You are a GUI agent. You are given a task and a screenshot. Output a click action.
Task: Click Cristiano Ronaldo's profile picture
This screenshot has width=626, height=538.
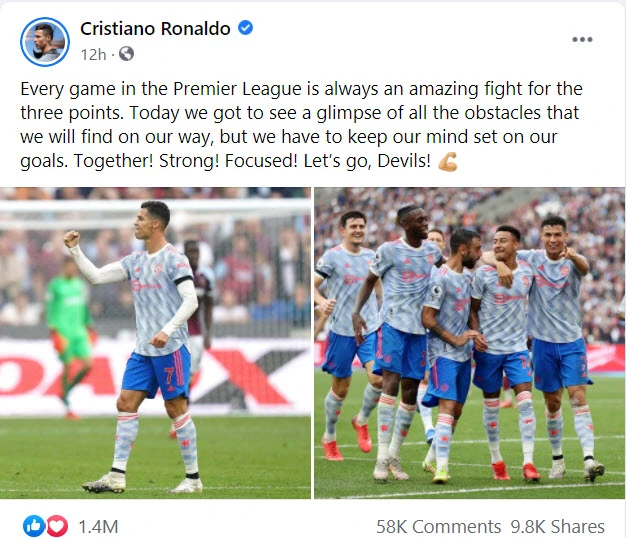click(45, 42)
